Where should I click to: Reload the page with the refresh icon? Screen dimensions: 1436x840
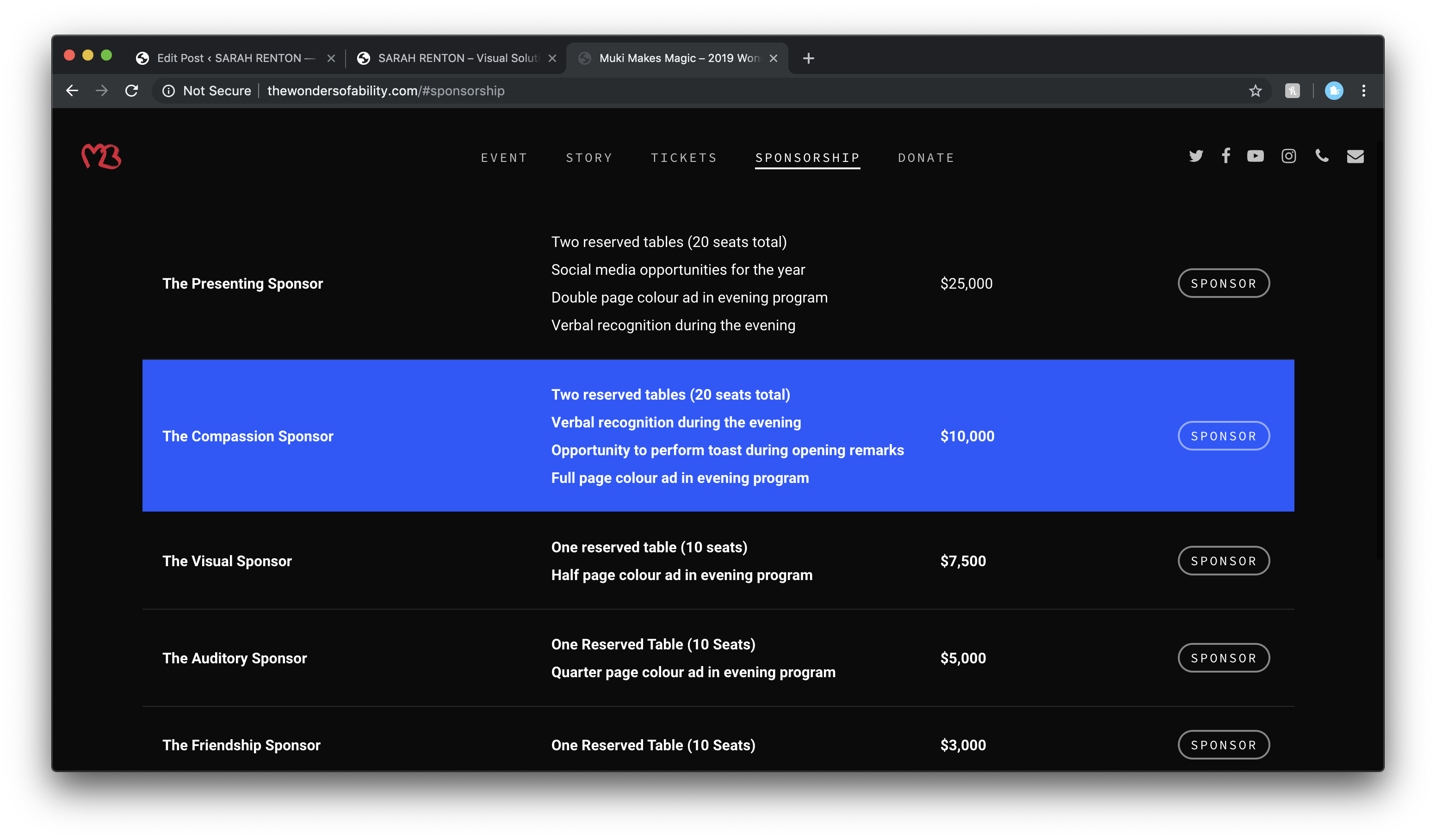click(x=132, y=91)
